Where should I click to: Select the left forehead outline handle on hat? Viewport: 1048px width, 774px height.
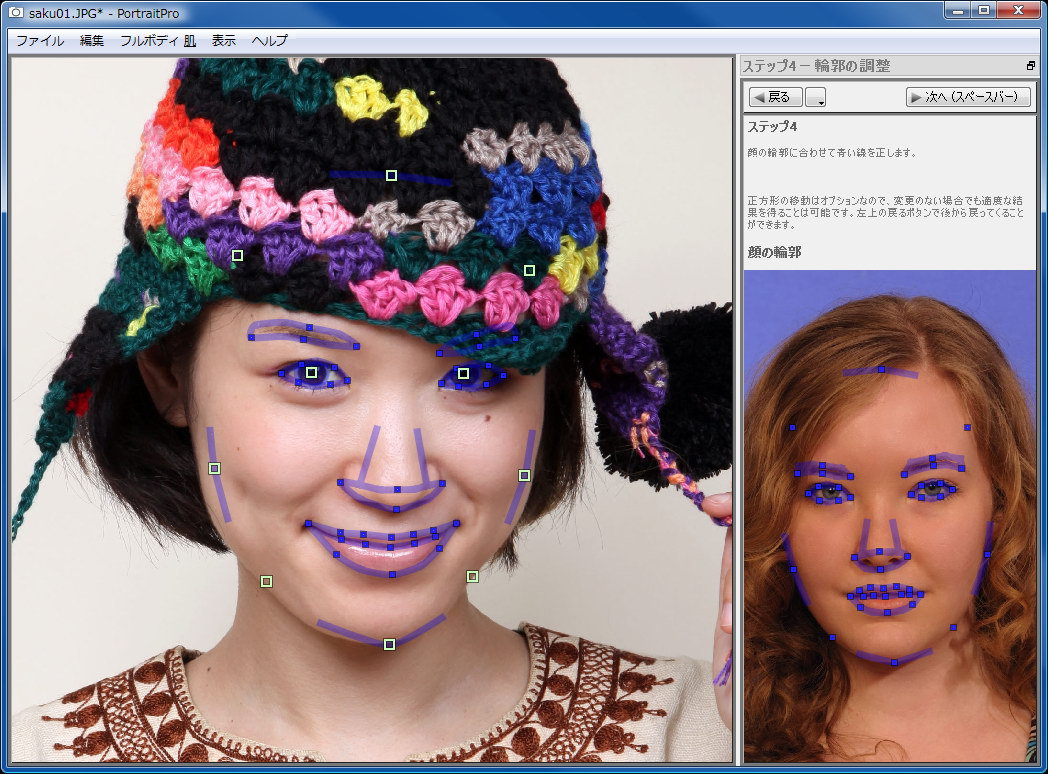237,255
